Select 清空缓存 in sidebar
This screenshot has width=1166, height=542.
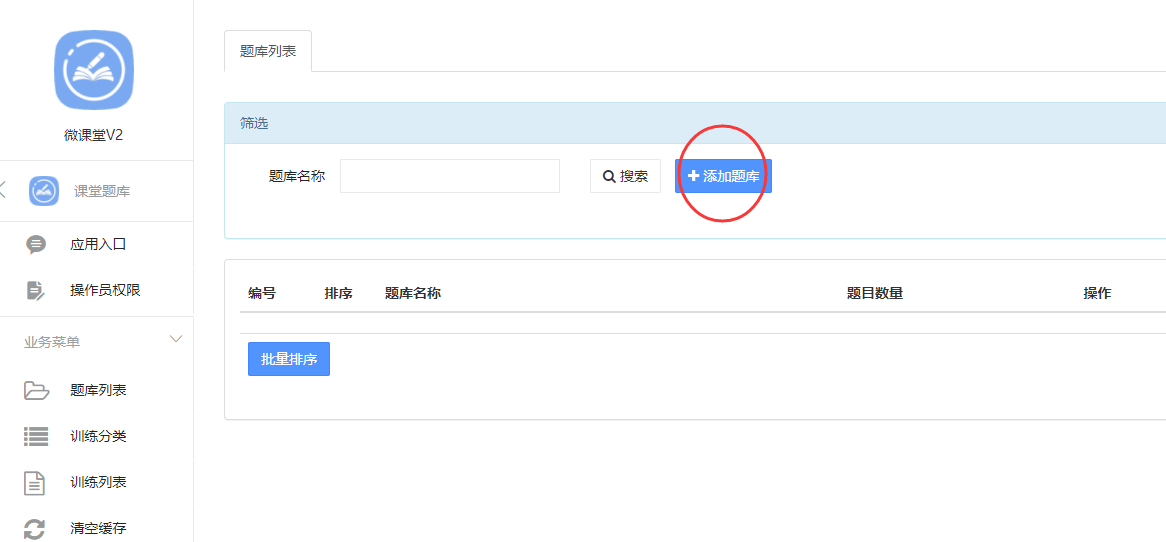97,529
